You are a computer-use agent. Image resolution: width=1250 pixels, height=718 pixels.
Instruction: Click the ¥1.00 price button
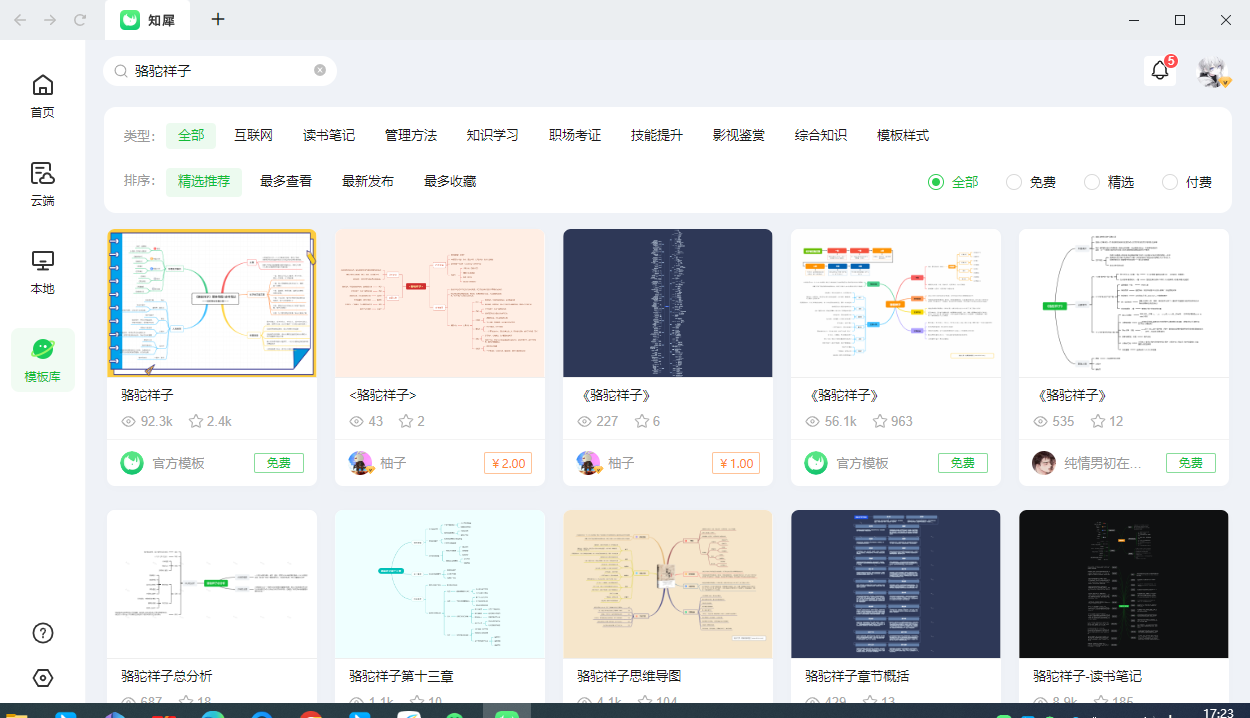[736, 463]
